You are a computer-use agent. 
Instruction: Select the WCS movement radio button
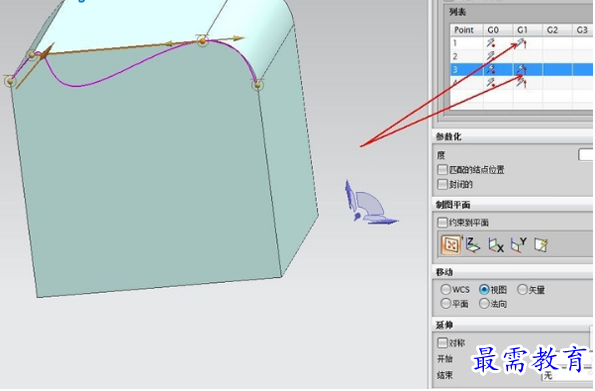[445, 290]
